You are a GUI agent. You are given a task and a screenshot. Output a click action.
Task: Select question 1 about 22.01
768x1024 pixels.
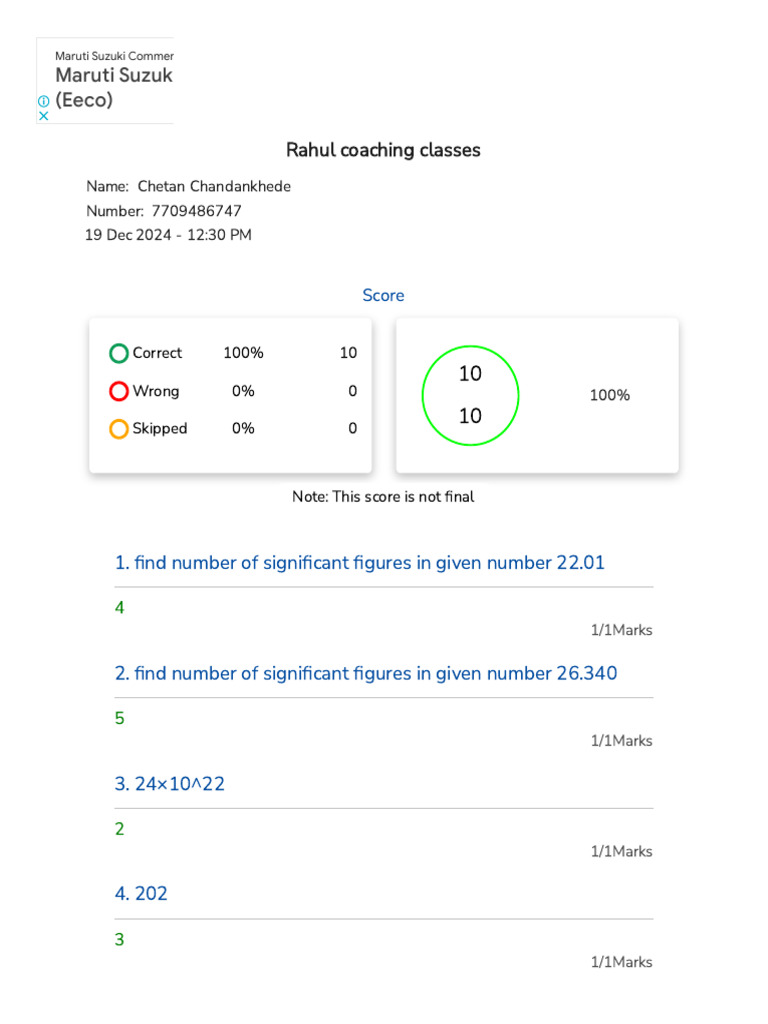[360, 563]
